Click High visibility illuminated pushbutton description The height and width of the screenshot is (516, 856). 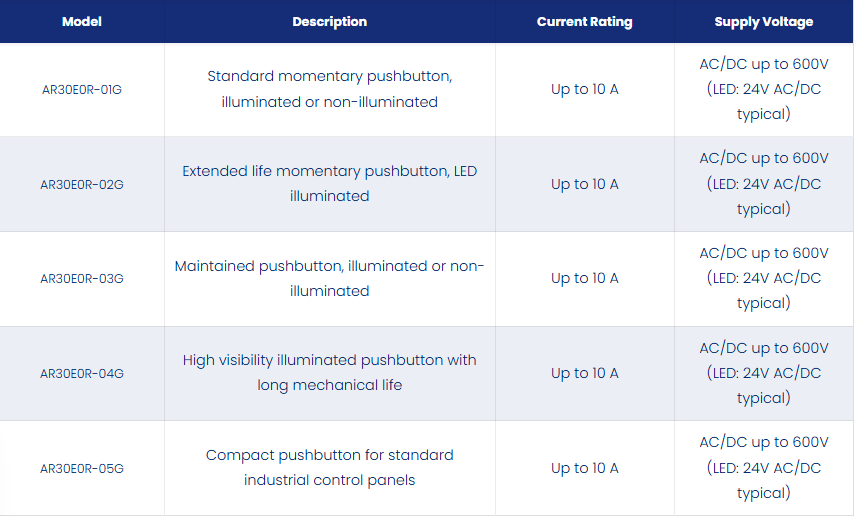coord(330,373)
